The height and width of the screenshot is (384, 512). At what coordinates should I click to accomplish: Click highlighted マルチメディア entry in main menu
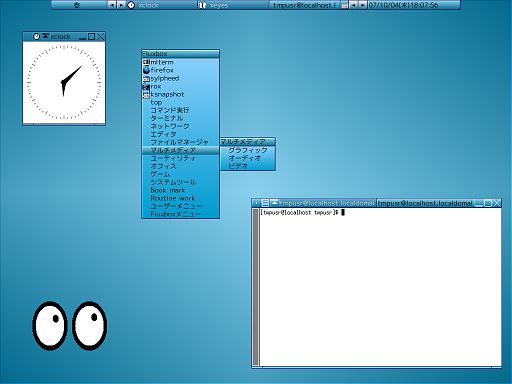point(180,150)
